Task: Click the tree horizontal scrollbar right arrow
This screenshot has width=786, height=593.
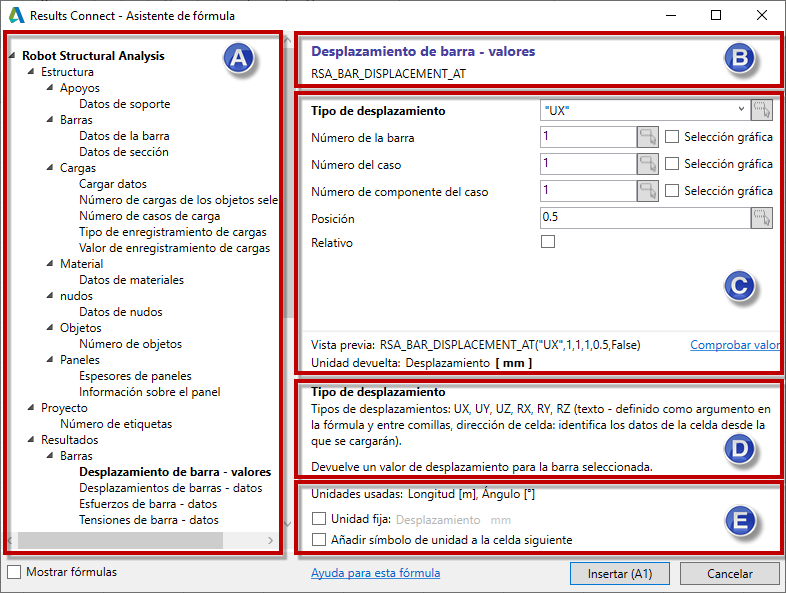Action: coord(271,540)
